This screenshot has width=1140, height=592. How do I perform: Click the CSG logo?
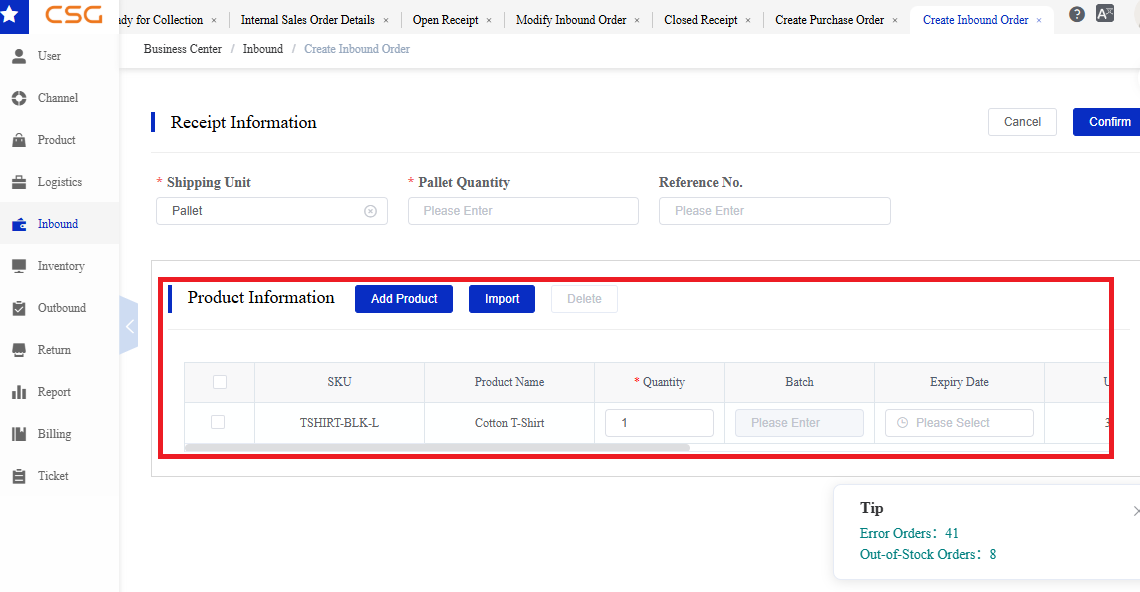(x=73, y=15)
